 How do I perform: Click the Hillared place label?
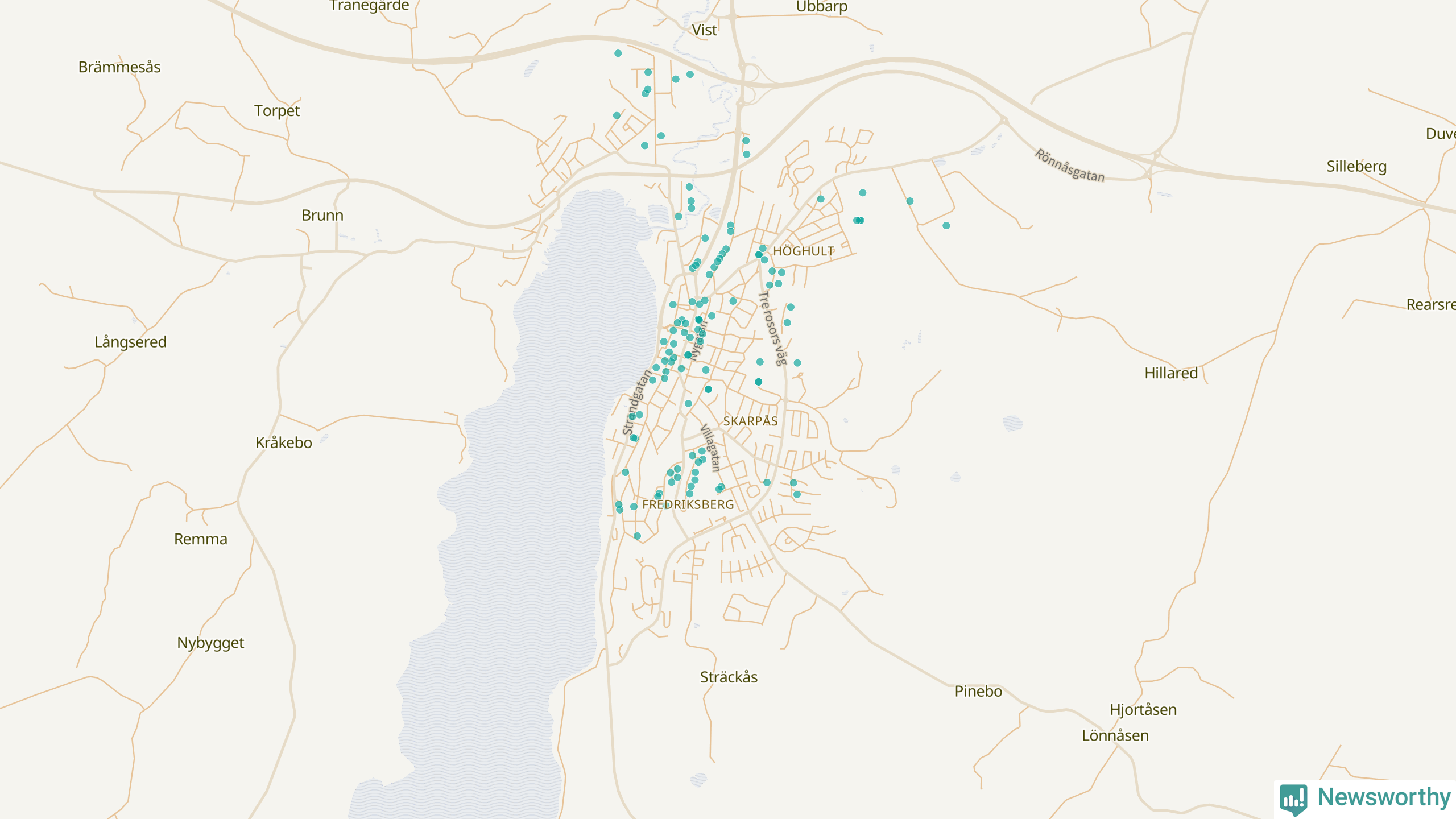pos(1171,374)
